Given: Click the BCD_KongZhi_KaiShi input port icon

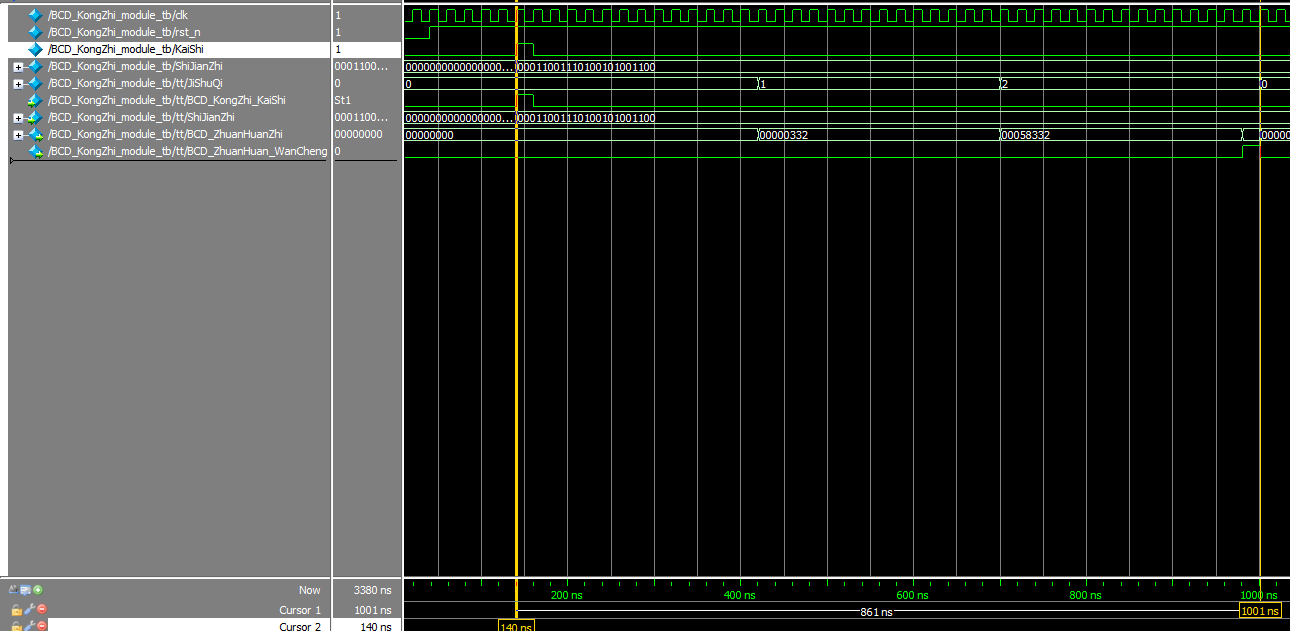Looking at the screenshot, I should tap(35, 100).
